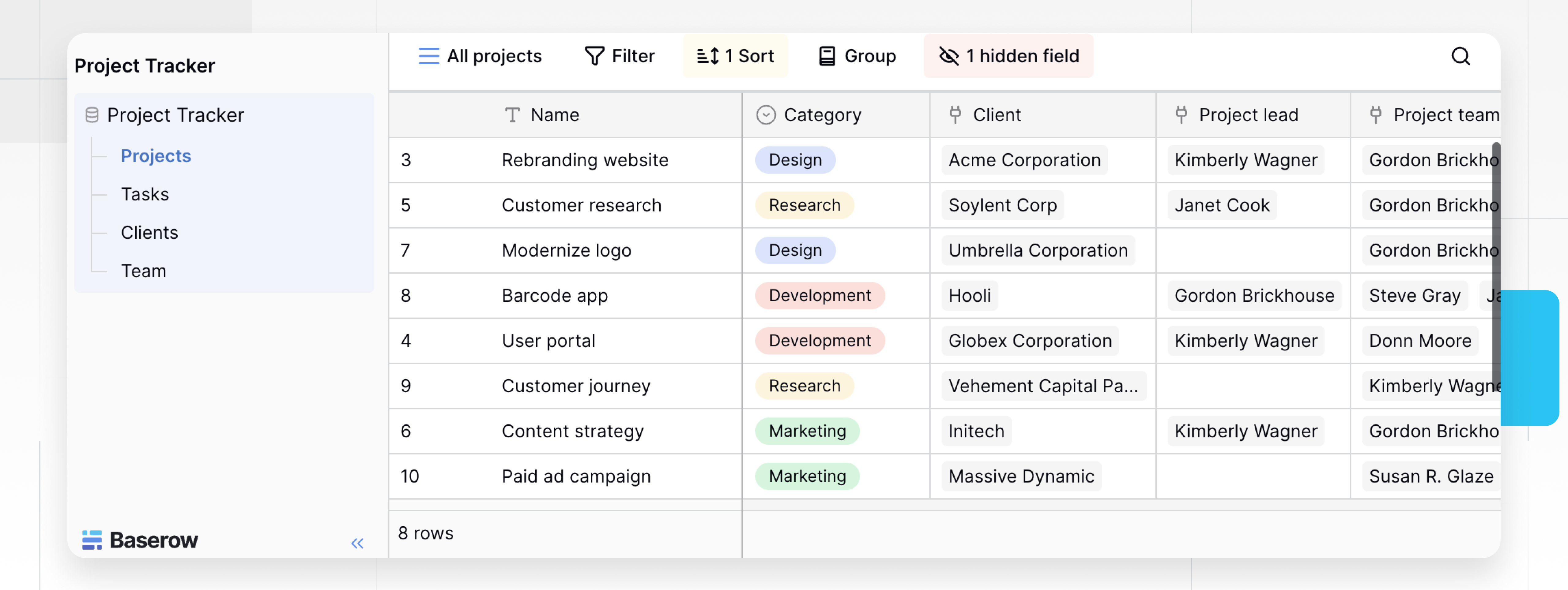Click the hamburger icon beside All projects
The height and width of the screenshot is (590, 1568).
[428, 55]
